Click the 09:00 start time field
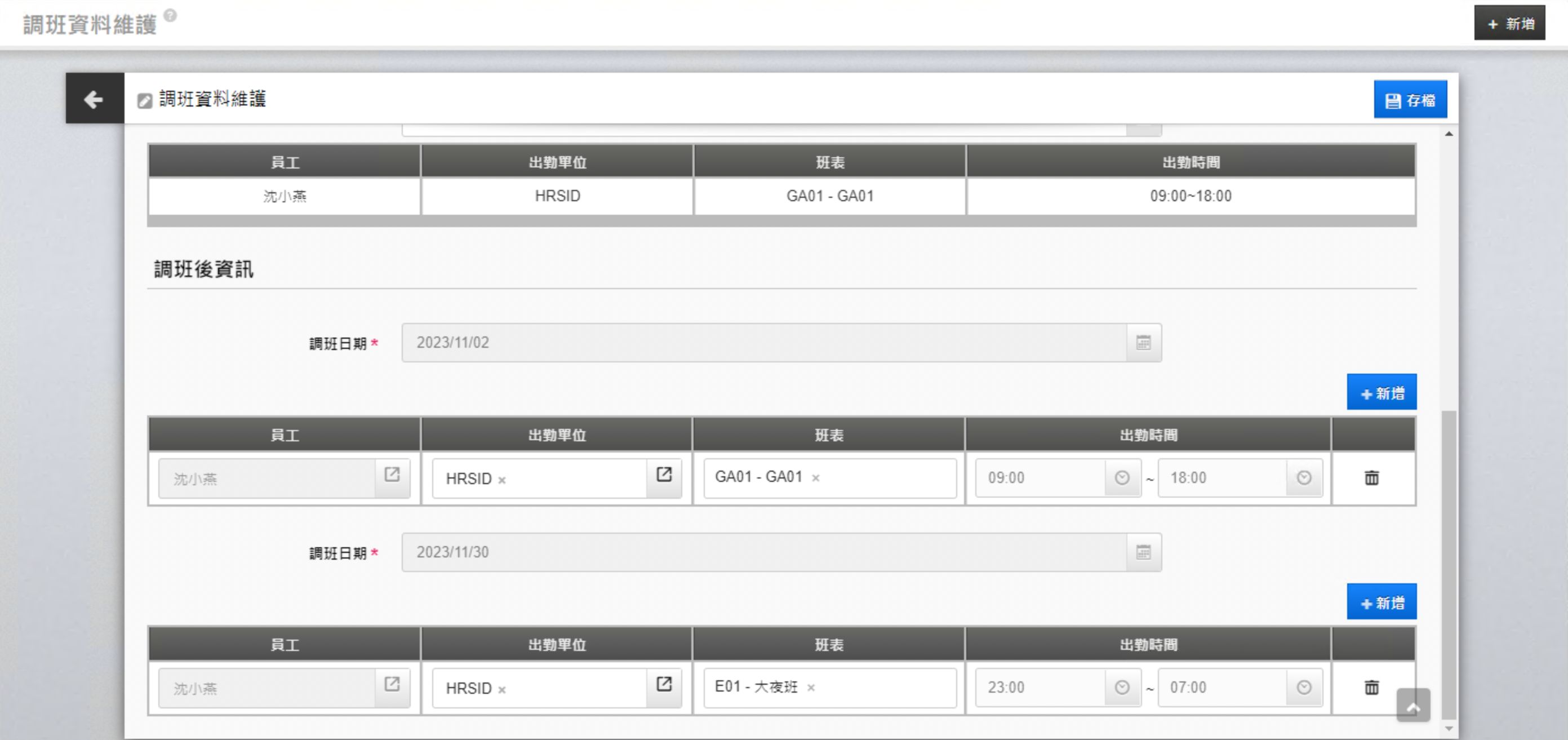This screenshot has width=1568, height=740. (x=1040, y=478)
